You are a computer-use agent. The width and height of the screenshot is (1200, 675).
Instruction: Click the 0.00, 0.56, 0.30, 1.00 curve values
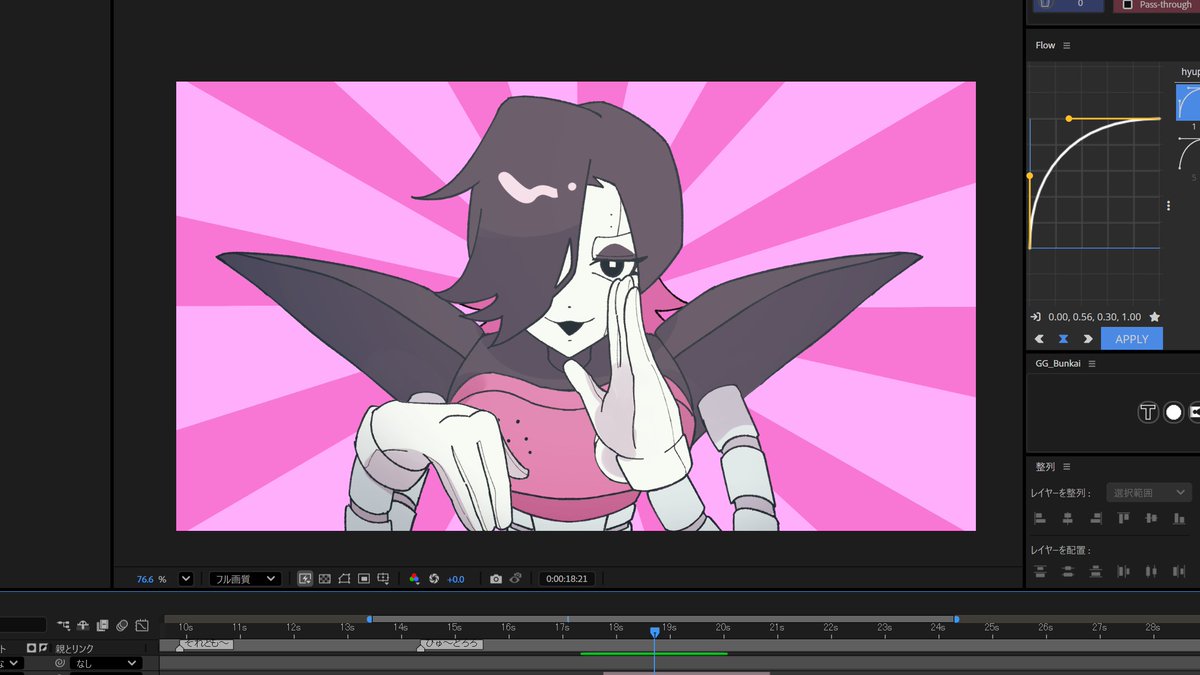click(x=1093, y=317)
